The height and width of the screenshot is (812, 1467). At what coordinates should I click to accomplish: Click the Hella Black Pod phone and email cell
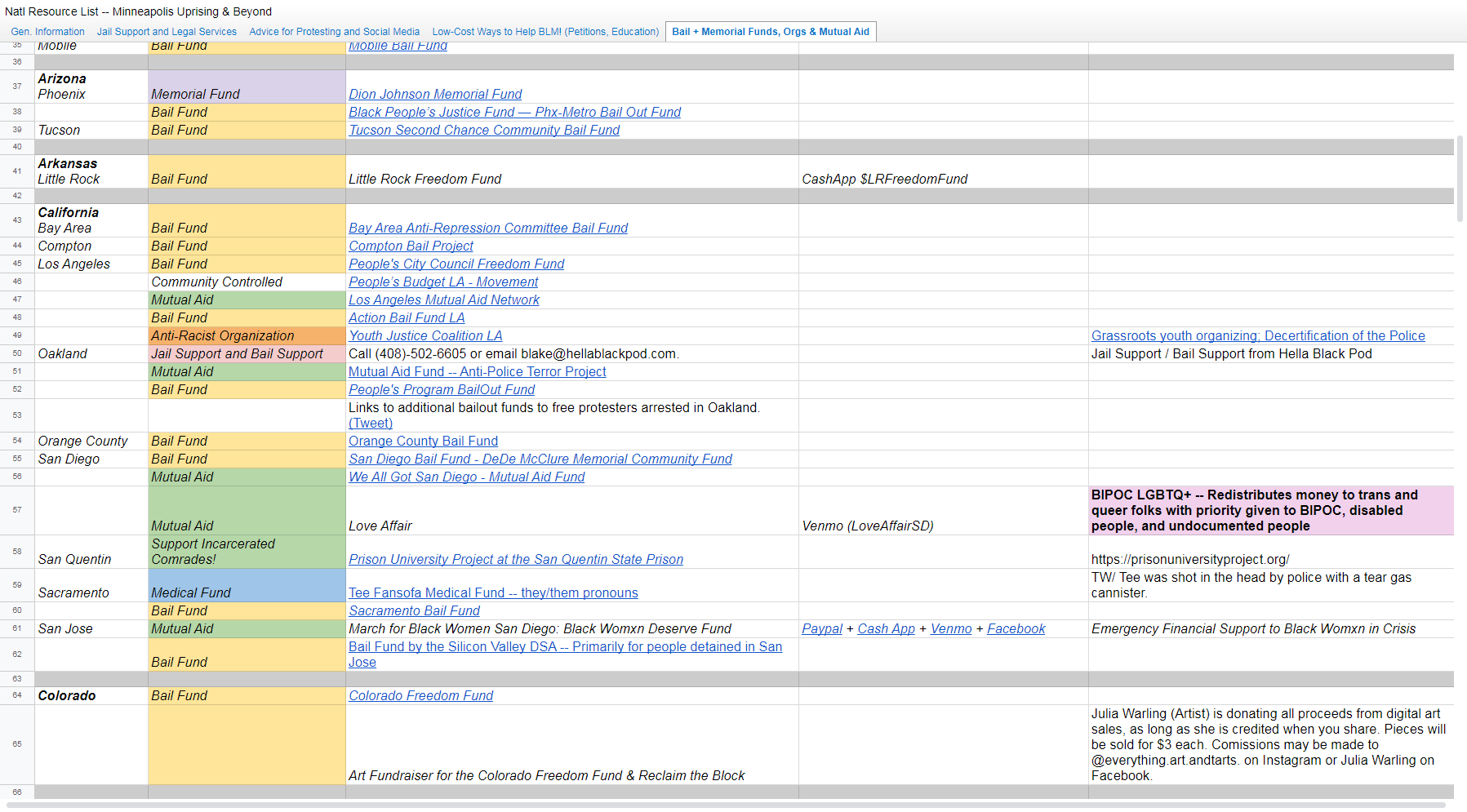(572, 354)
